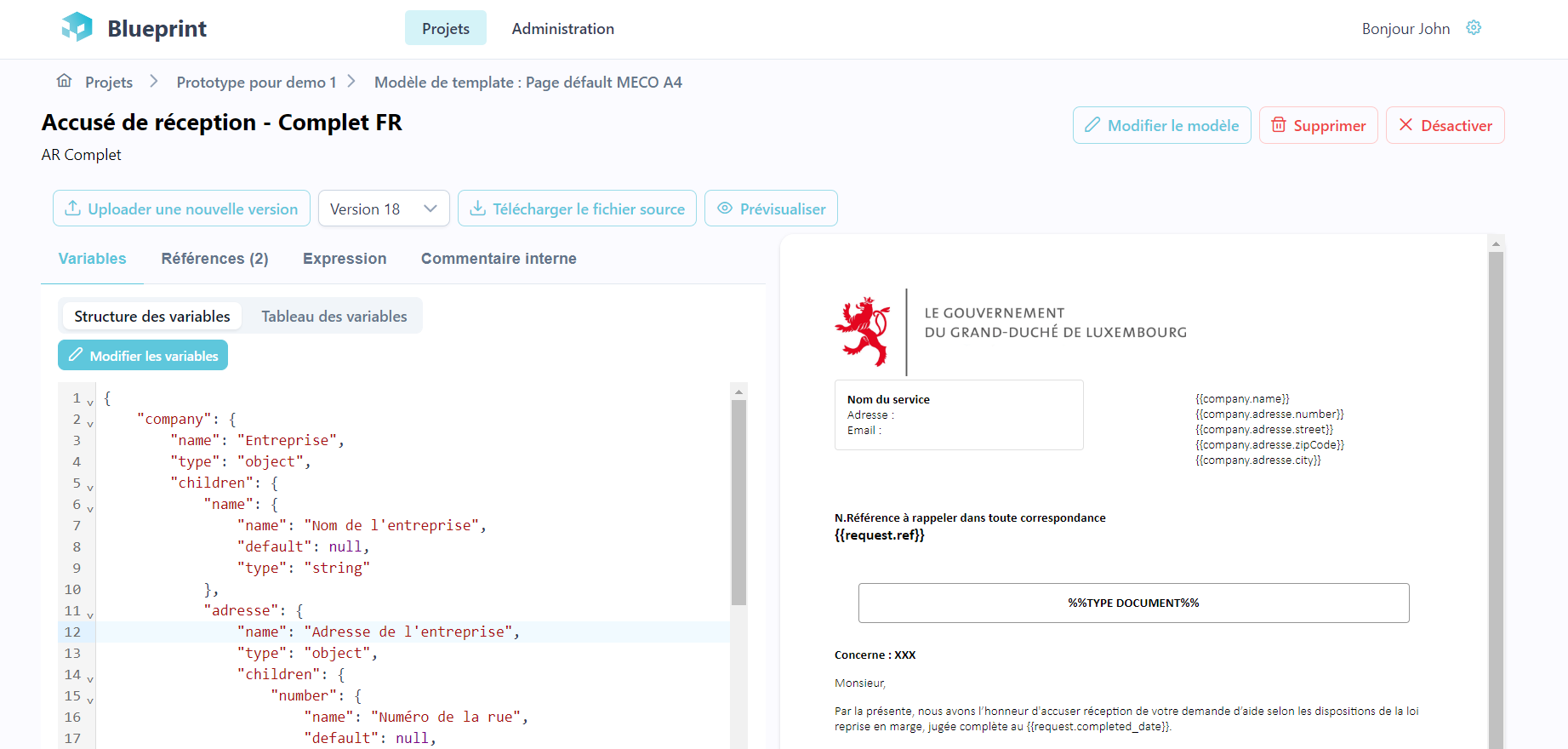
Task: Go to Administration in top navigation
Action: 562,28
